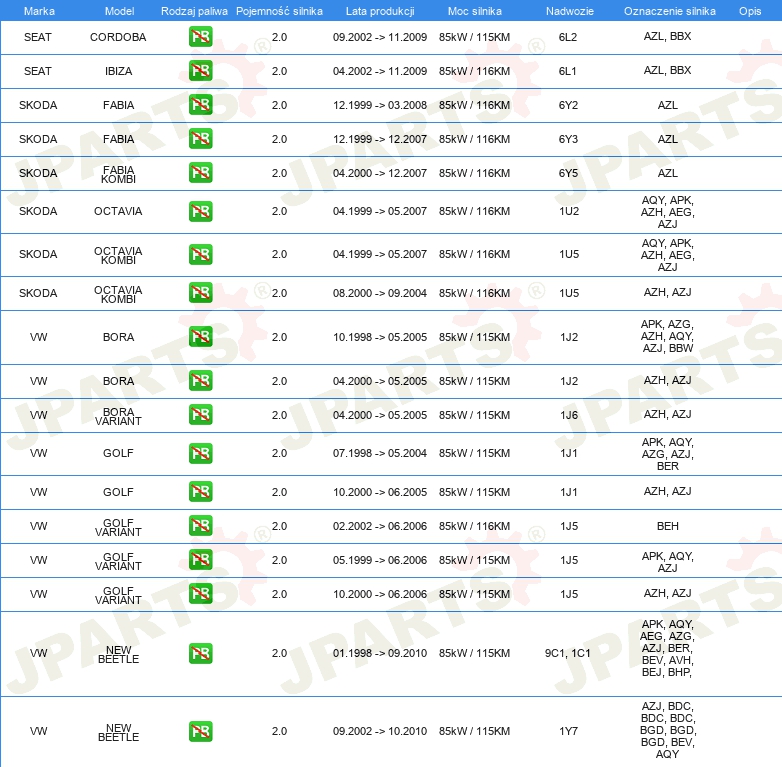This screenshot has width=782, height=767.
Task: Click the fuel icon in OCTAVIA KOMBI 04.1999 row
Action: click(200, 254)
